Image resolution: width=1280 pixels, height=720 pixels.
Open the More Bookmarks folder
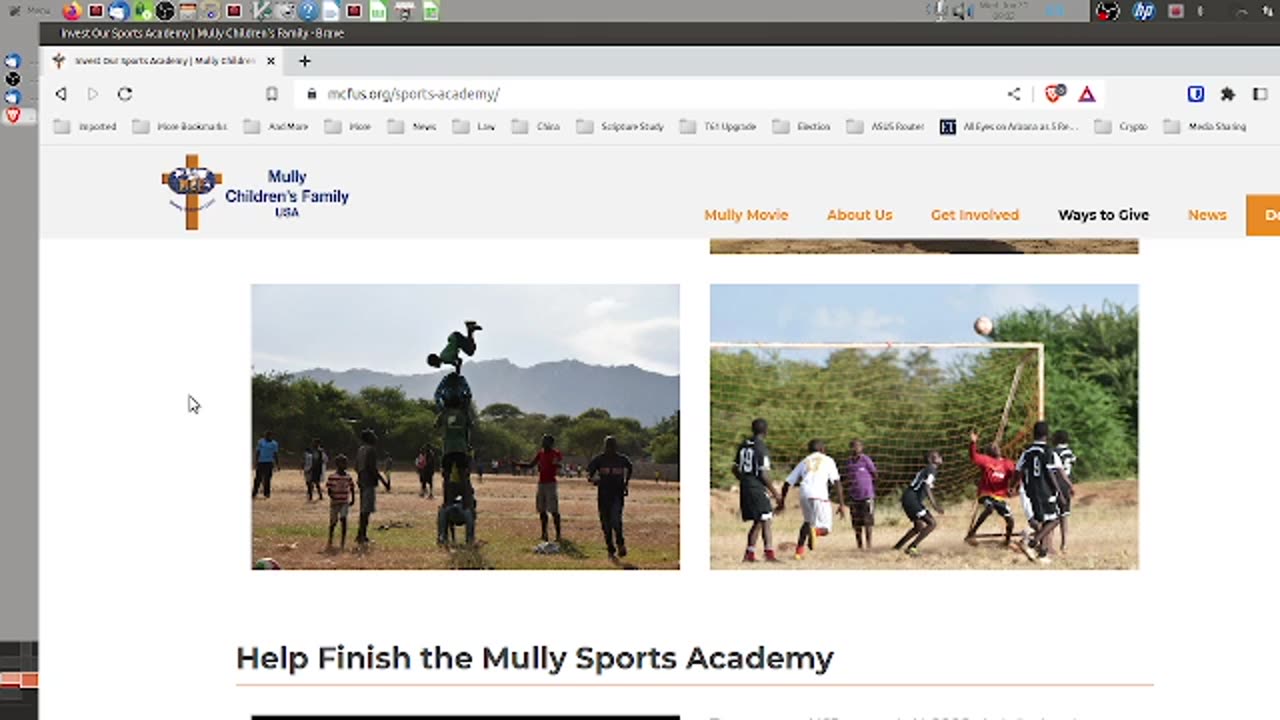[180, 127]
